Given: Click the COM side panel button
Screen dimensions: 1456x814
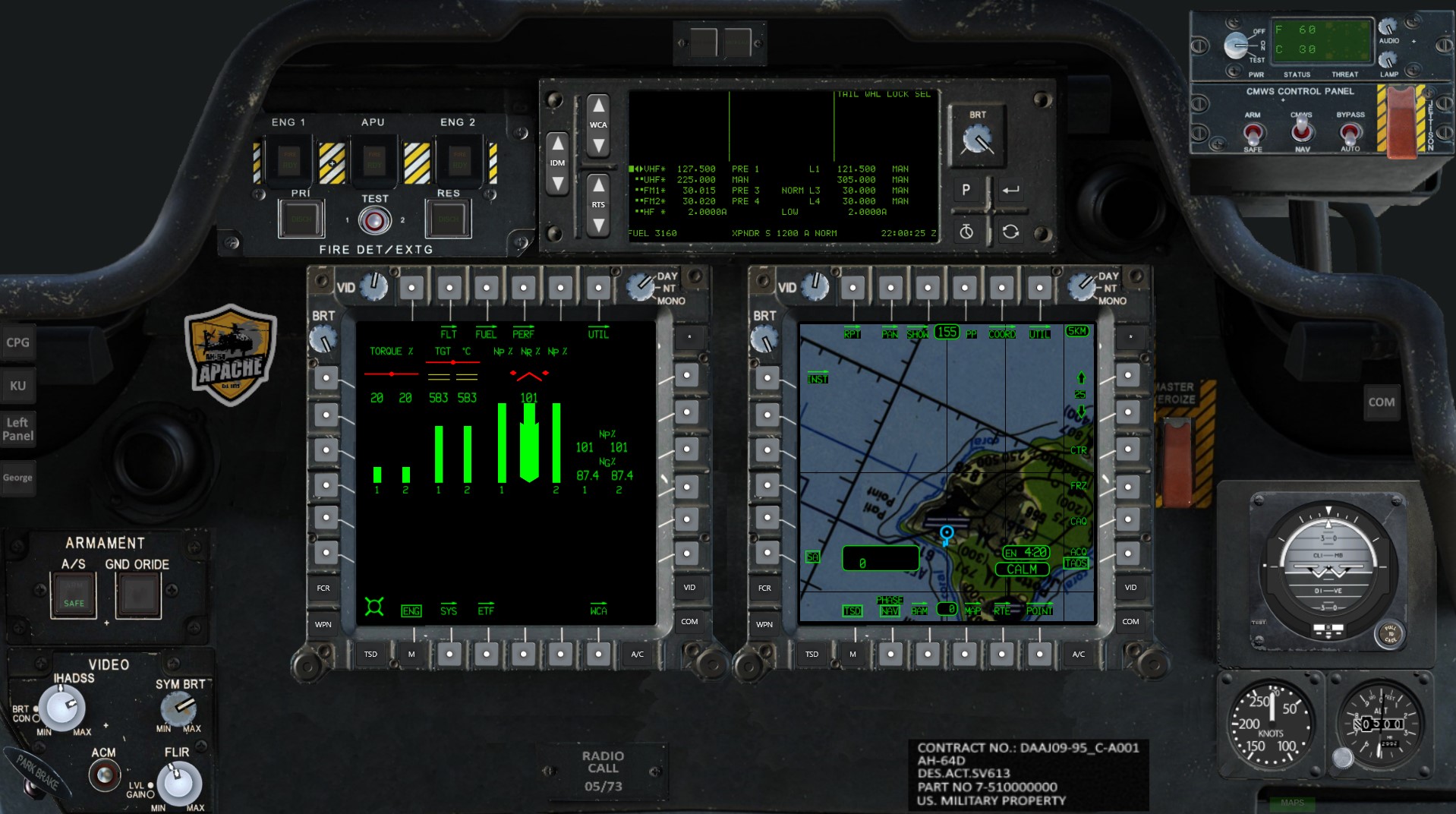Looking at the screenshot, I should 1381,402.
